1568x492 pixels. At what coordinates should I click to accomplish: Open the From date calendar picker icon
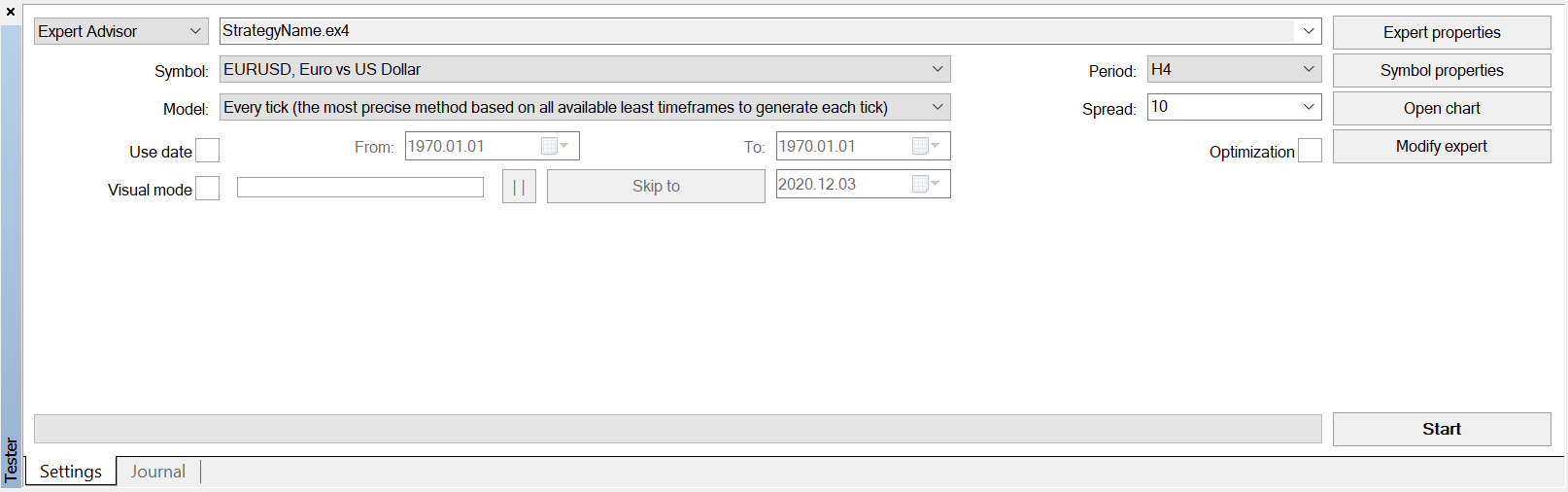pos(555,146)
